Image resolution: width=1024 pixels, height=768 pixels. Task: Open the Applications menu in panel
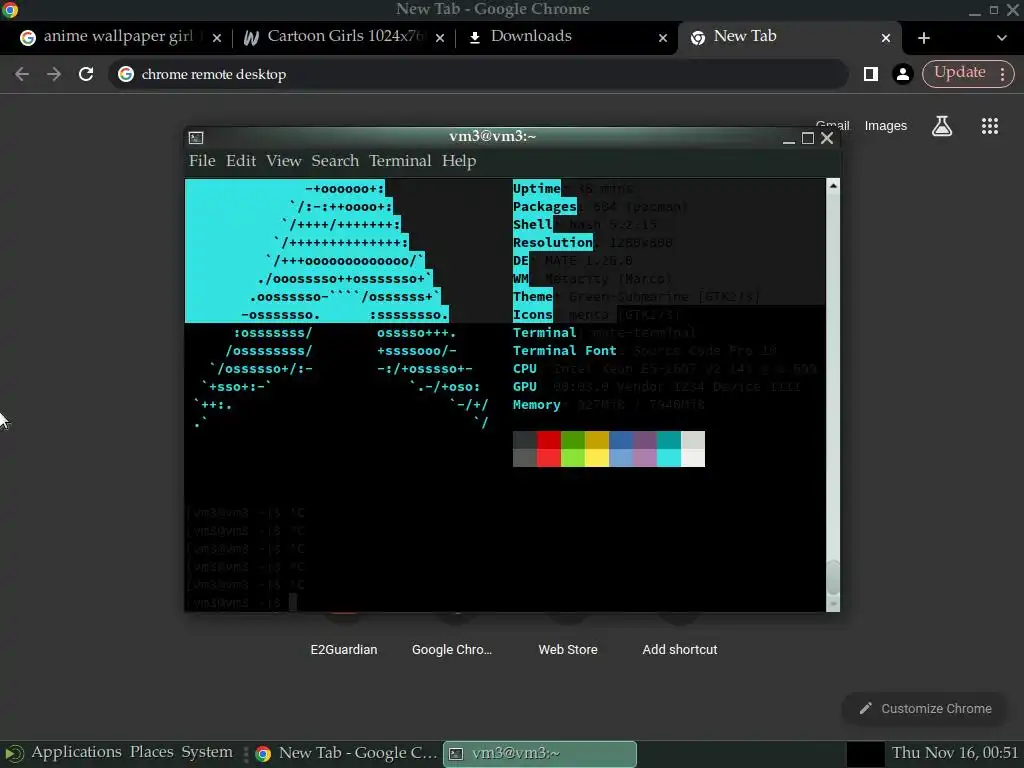tap(76, 752)
